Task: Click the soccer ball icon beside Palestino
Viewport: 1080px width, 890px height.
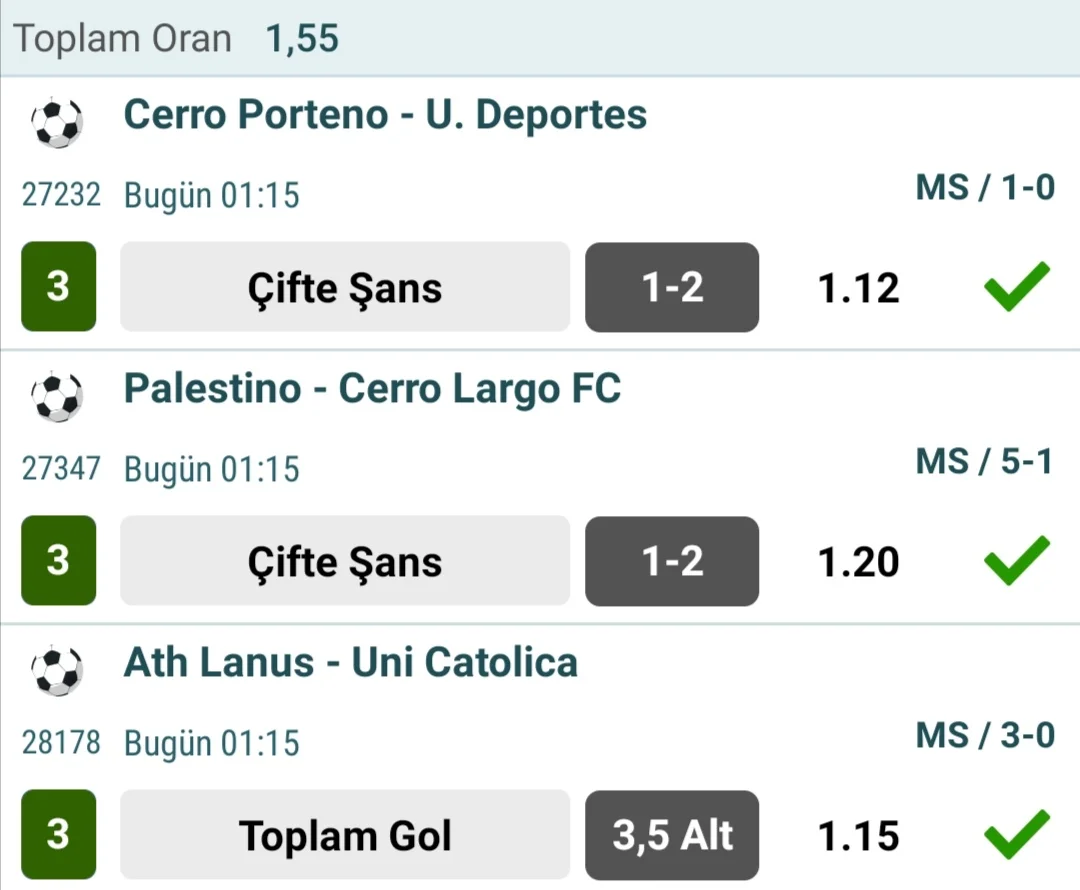Action: (57, 397)
